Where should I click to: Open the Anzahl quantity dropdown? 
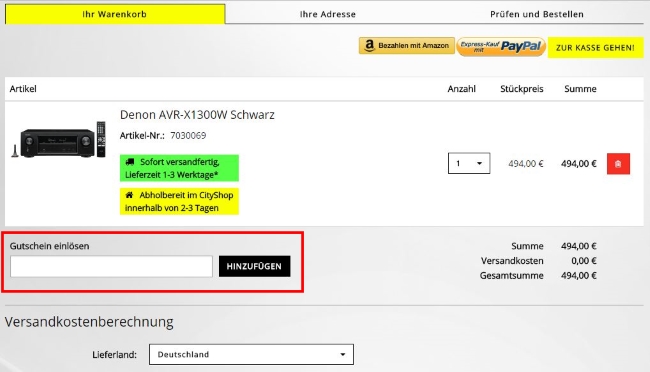(x=469, y=163)
